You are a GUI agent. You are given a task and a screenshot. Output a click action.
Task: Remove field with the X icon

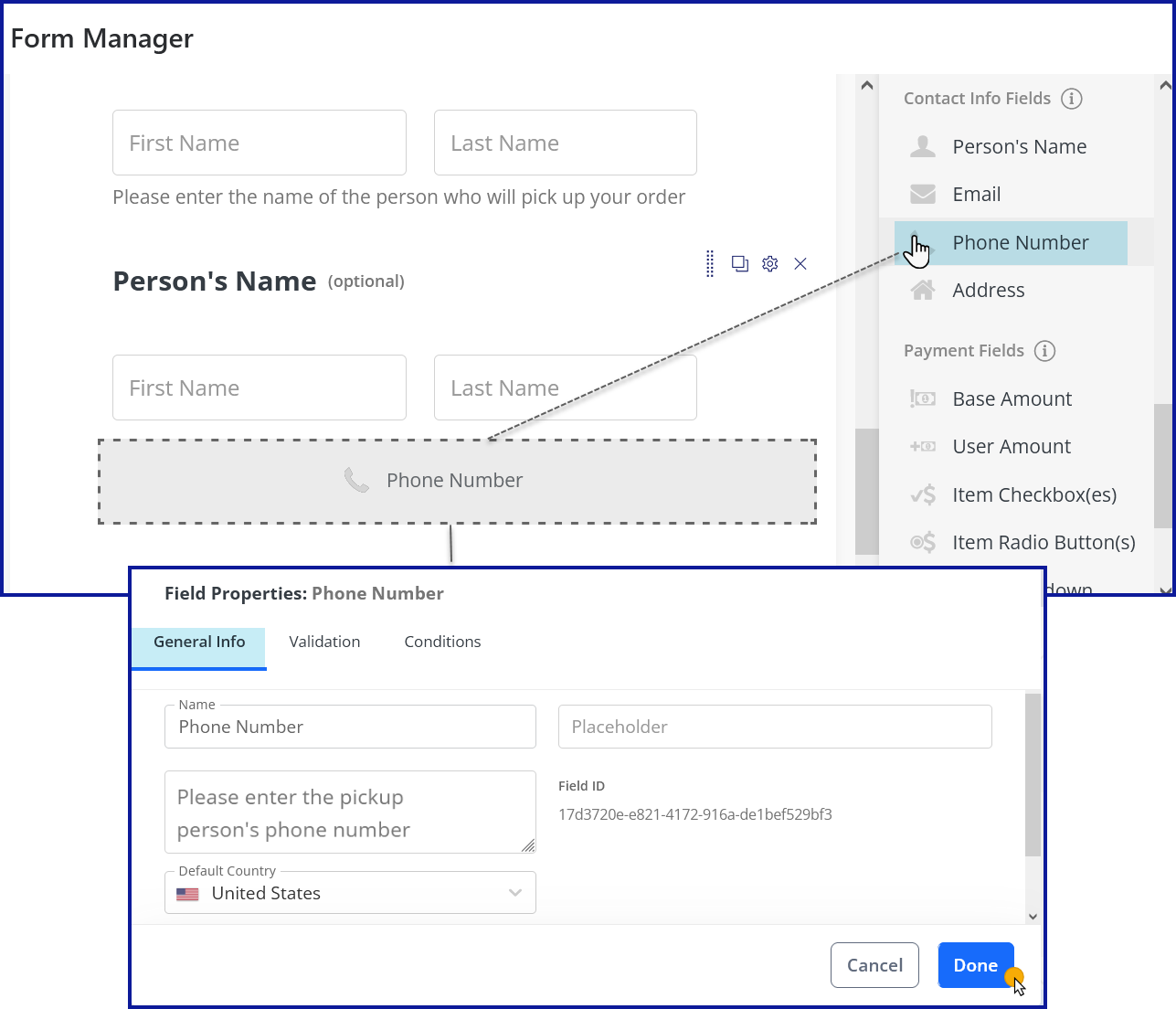[800, 264]
